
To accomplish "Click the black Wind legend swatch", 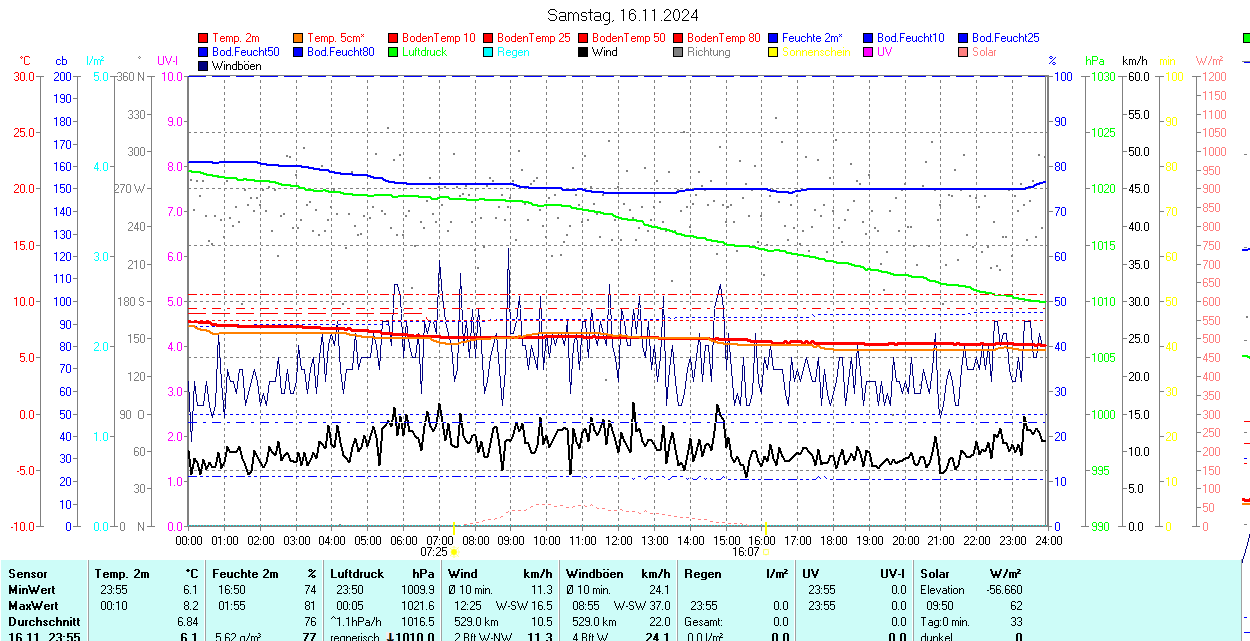I will pos(584,52).
